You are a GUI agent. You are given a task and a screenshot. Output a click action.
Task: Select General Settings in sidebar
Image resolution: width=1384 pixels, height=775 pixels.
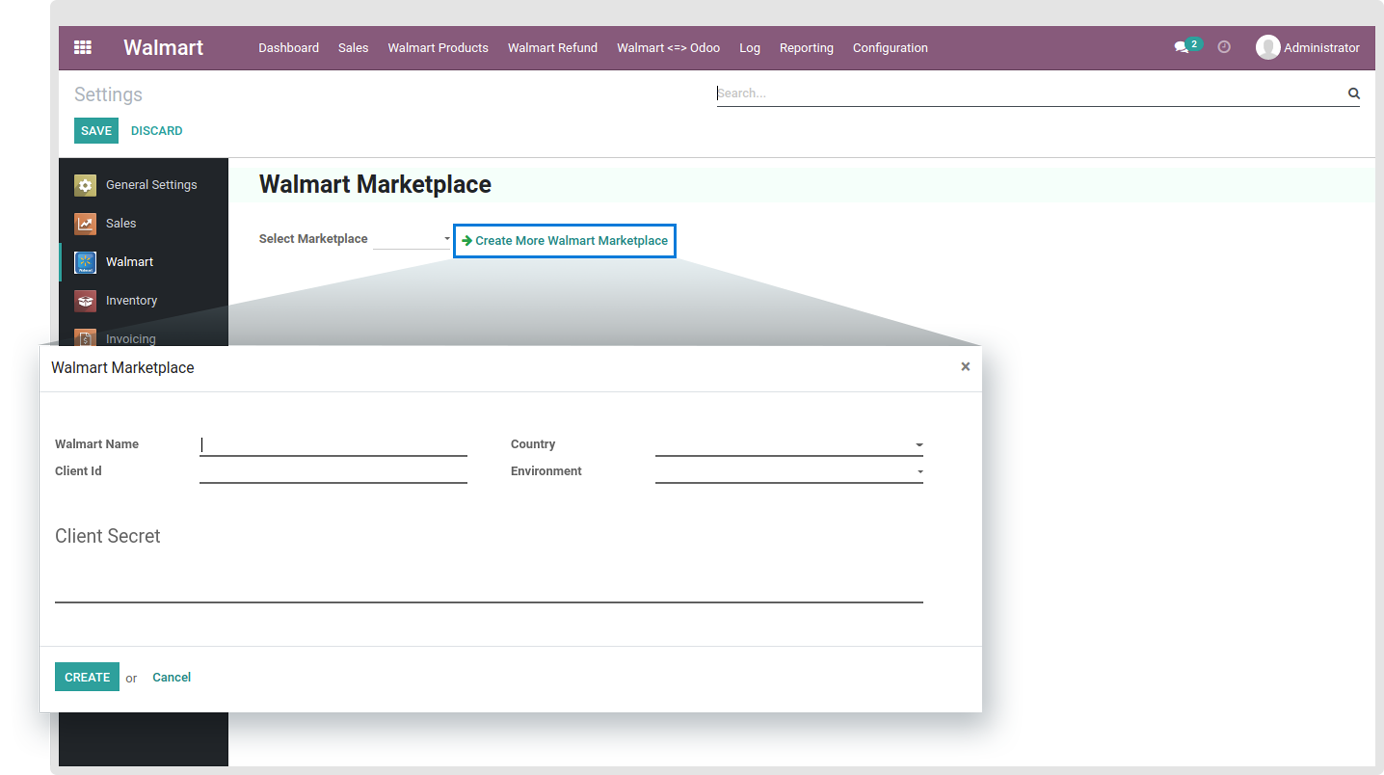151,185
